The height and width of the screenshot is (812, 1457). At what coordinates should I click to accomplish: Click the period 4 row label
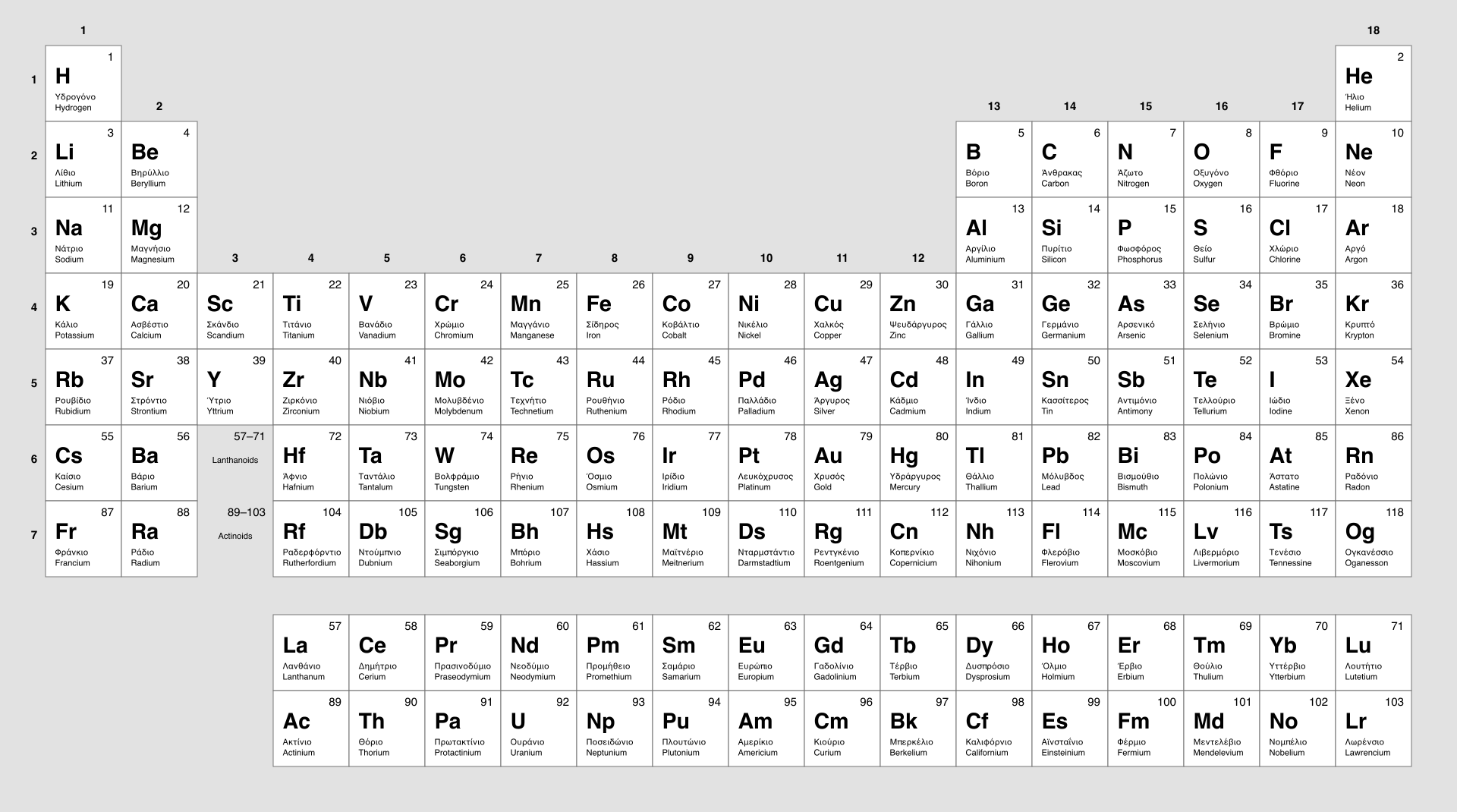pos(33,307)
